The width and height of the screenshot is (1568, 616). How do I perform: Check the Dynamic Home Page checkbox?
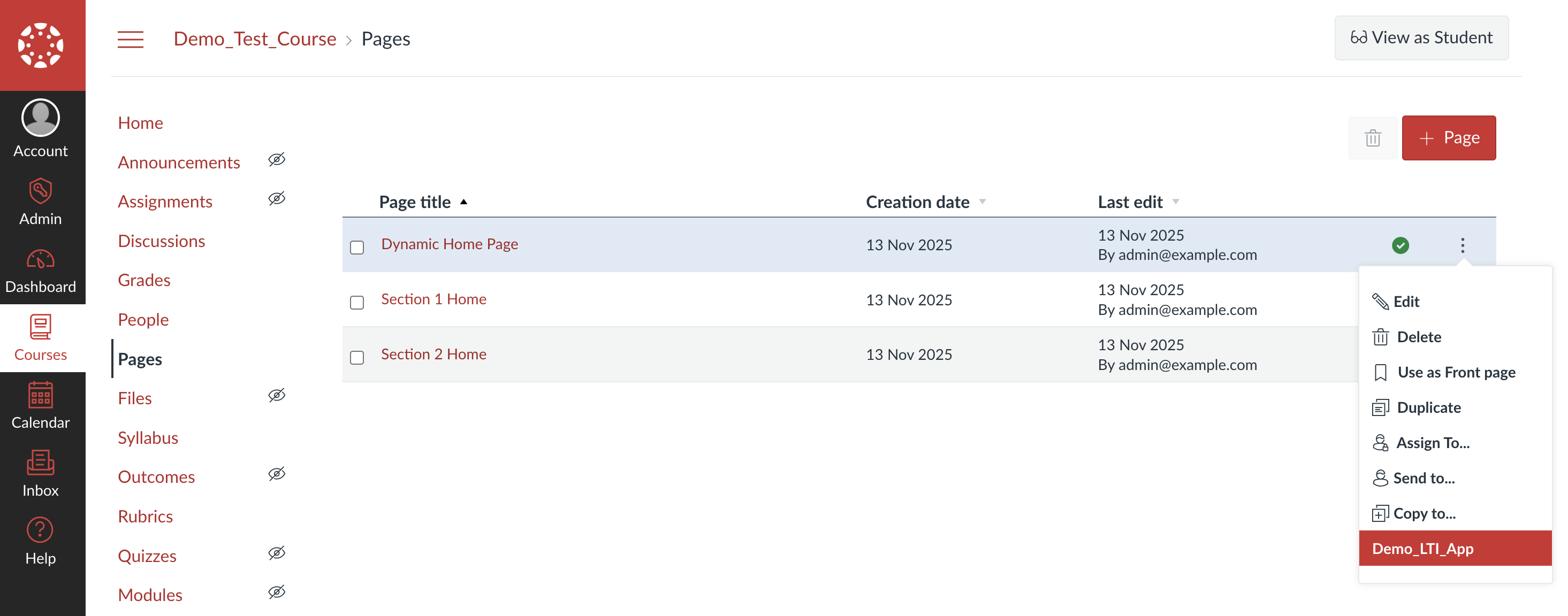357,247
